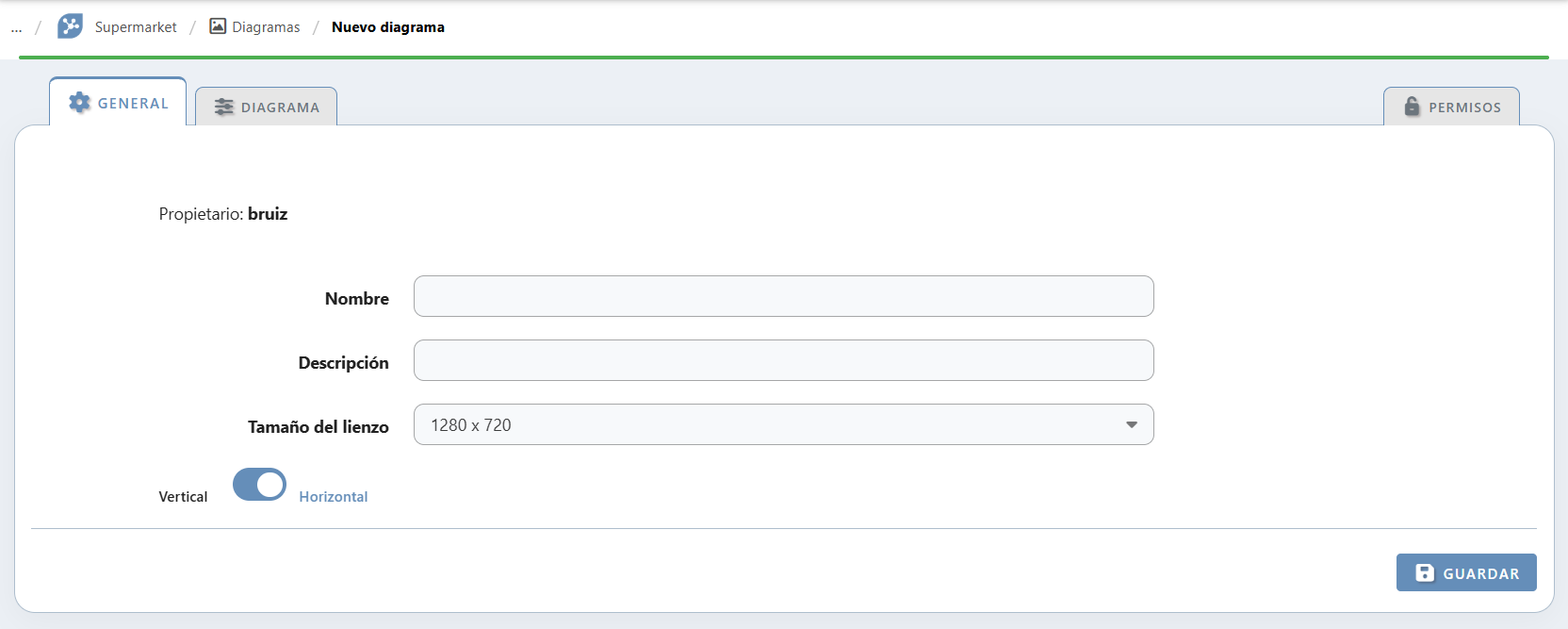
Task: Expand the breadcrumb ellipsis
Action: (x=16, y=27)
